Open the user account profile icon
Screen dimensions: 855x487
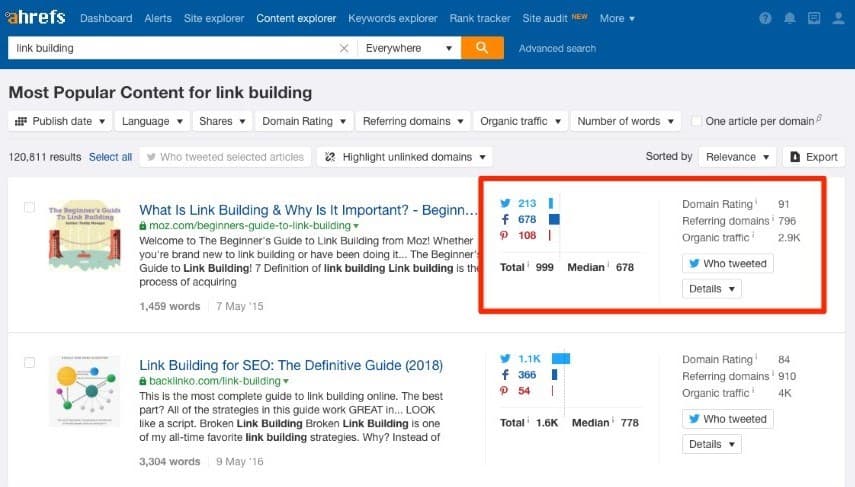point(838,19)
